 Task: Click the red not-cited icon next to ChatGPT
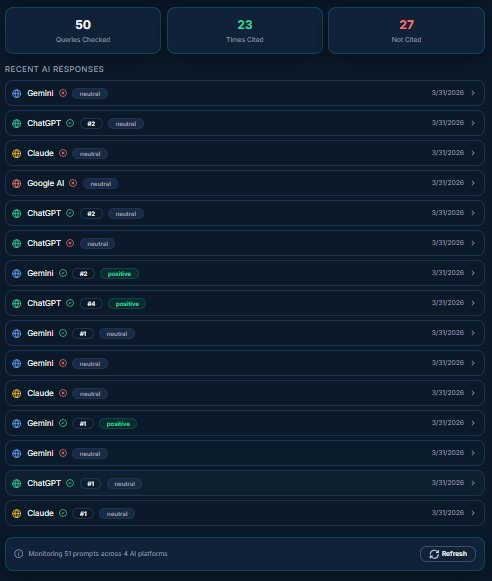pos(70,243)
